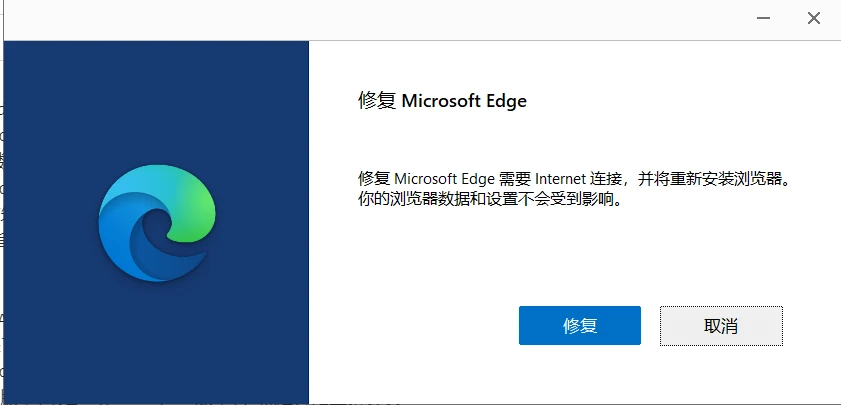This screenshot has height=405, width=841.
Task: Close the repair dialog with the X icon
Action: coord(814,18)
